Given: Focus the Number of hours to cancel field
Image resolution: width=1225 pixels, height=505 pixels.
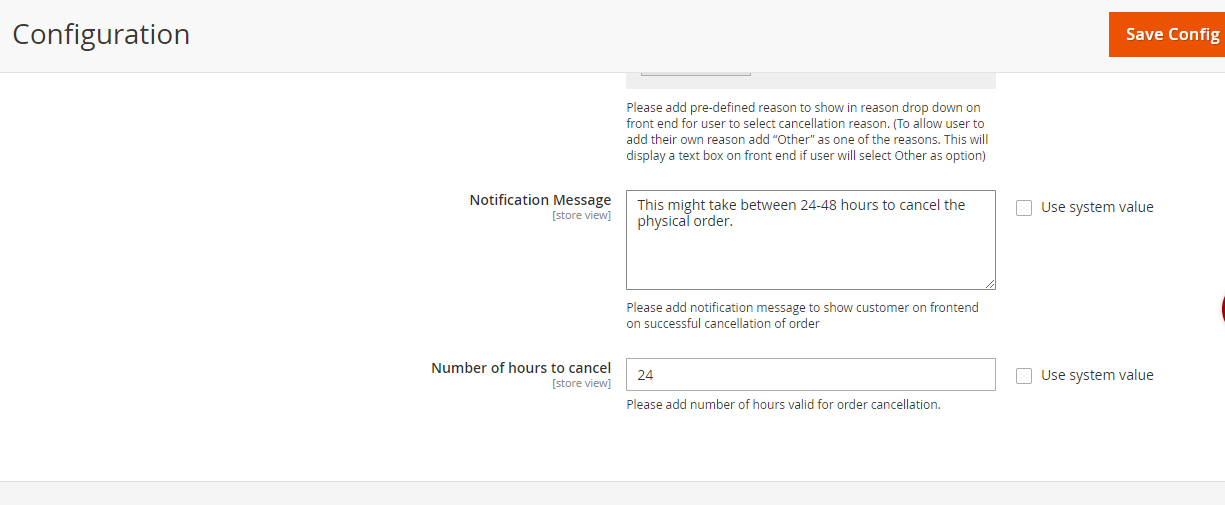Looking at the screenshot, I should point(810,375).
